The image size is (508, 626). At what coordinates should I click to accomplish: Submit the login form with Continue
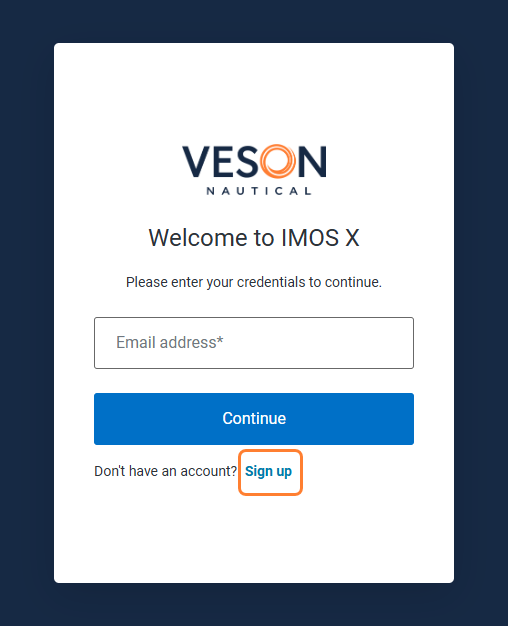click(254, 419)
